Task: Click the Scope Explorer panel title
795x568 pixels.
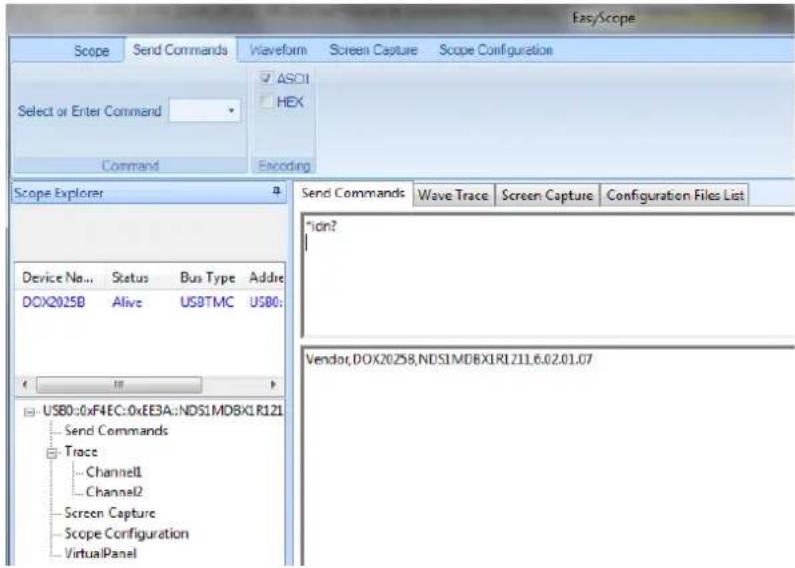Action: pyautogui.click(x=58, y=193)
